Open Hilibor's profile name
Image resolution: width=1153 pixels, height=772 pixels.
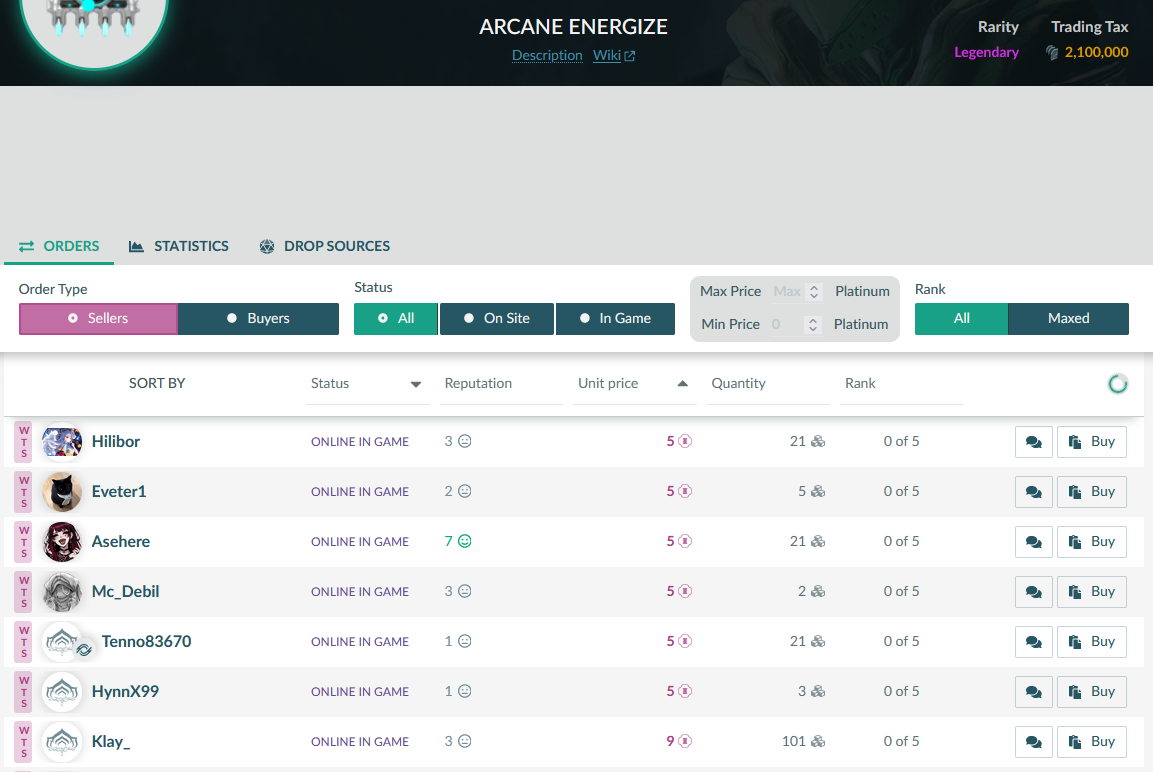click(115, 441)
